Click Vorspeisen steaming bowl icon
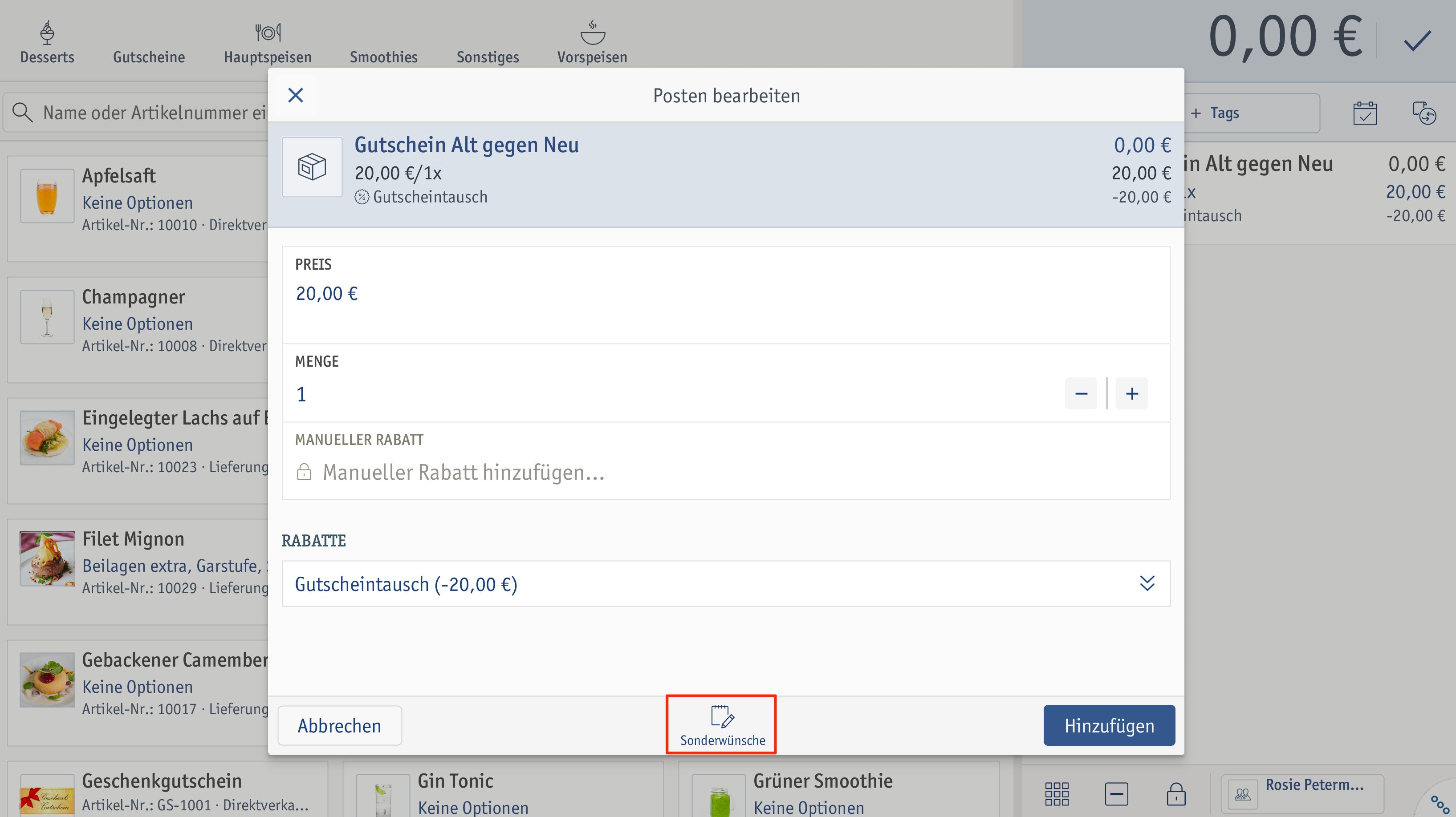 [592, 32]
